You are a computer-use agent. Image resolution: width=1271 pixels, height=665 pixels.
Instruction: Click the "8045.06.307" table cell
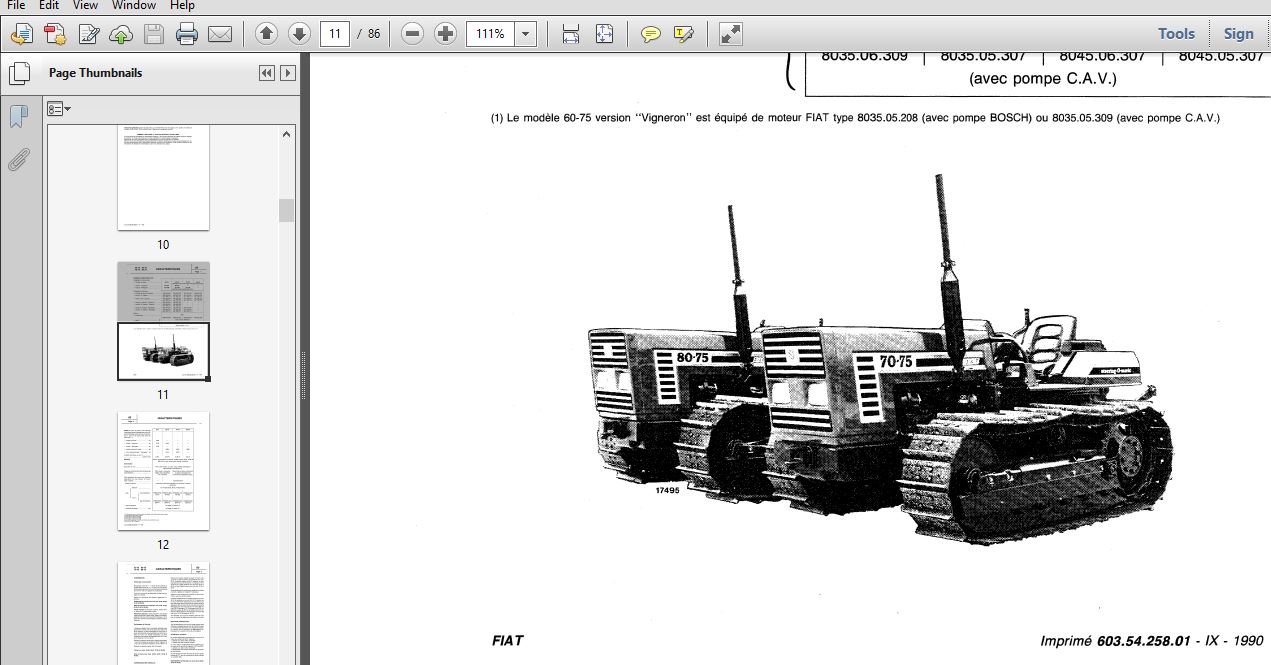pyautogui.click(x=1102, y=56)
